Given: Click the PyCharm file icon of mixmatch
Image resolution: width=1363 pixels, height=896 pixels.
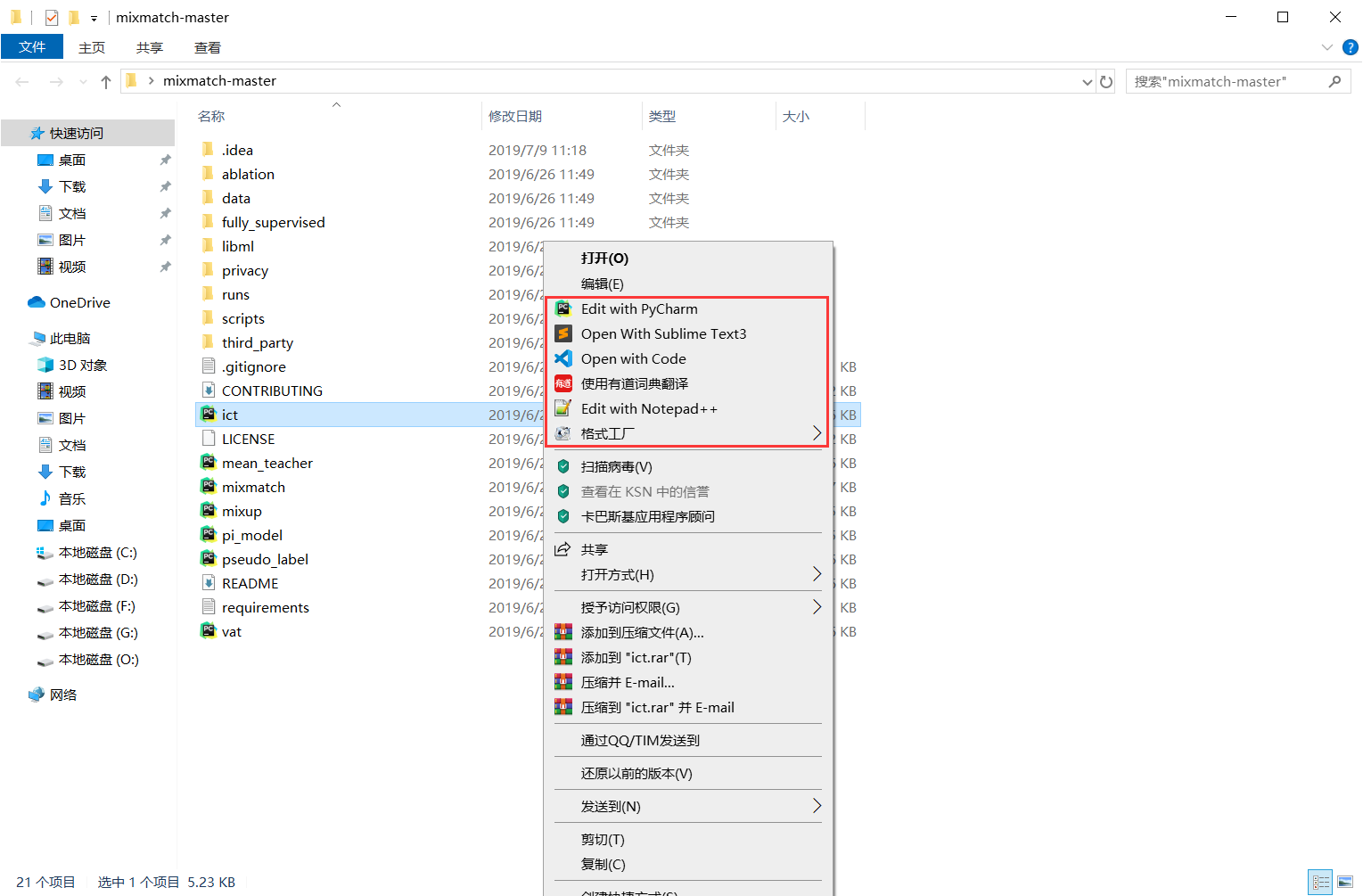Looking at the screenshot, I should (209, 487).
